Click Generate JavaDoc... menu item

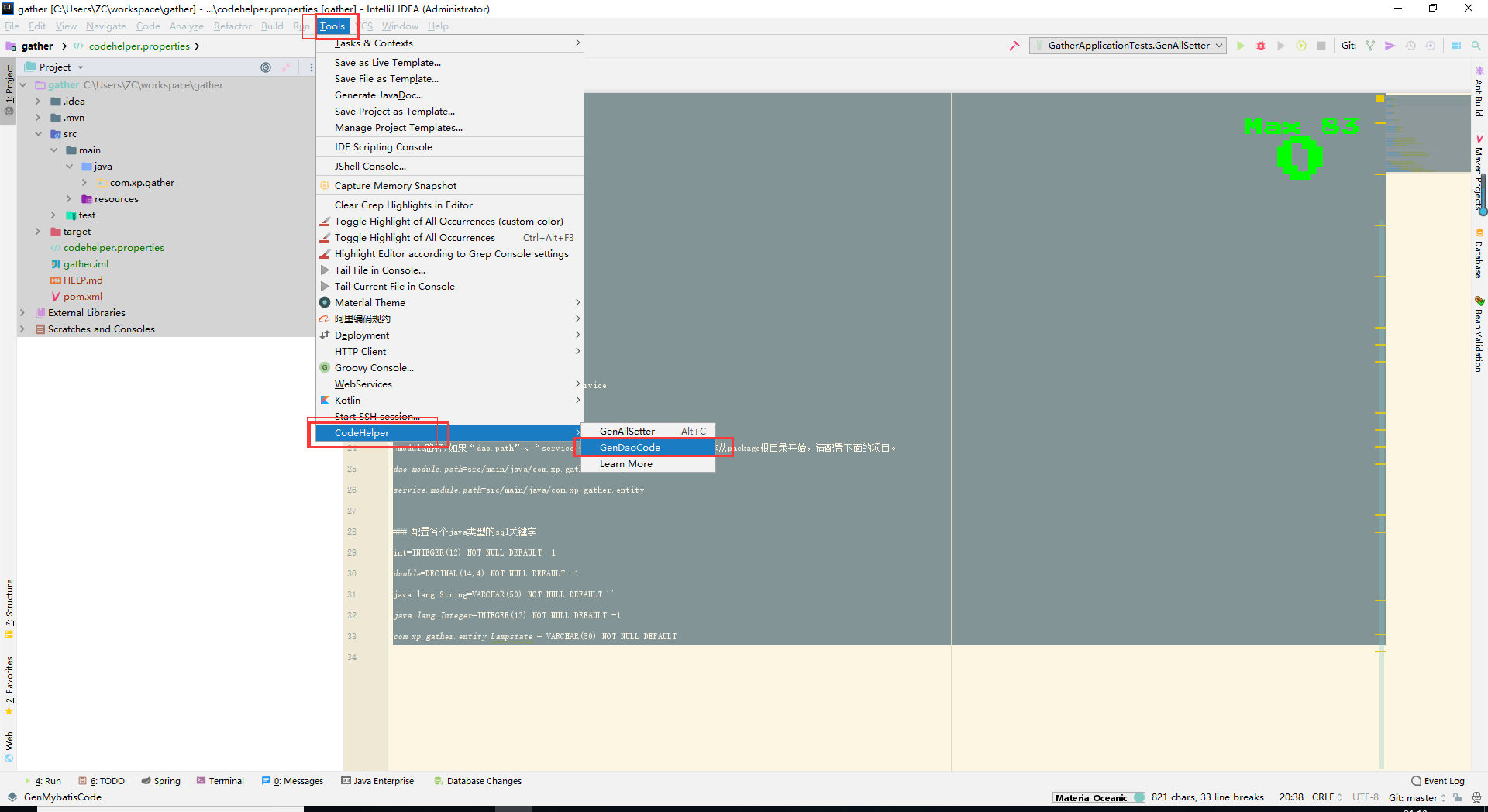tap(449, 95)
